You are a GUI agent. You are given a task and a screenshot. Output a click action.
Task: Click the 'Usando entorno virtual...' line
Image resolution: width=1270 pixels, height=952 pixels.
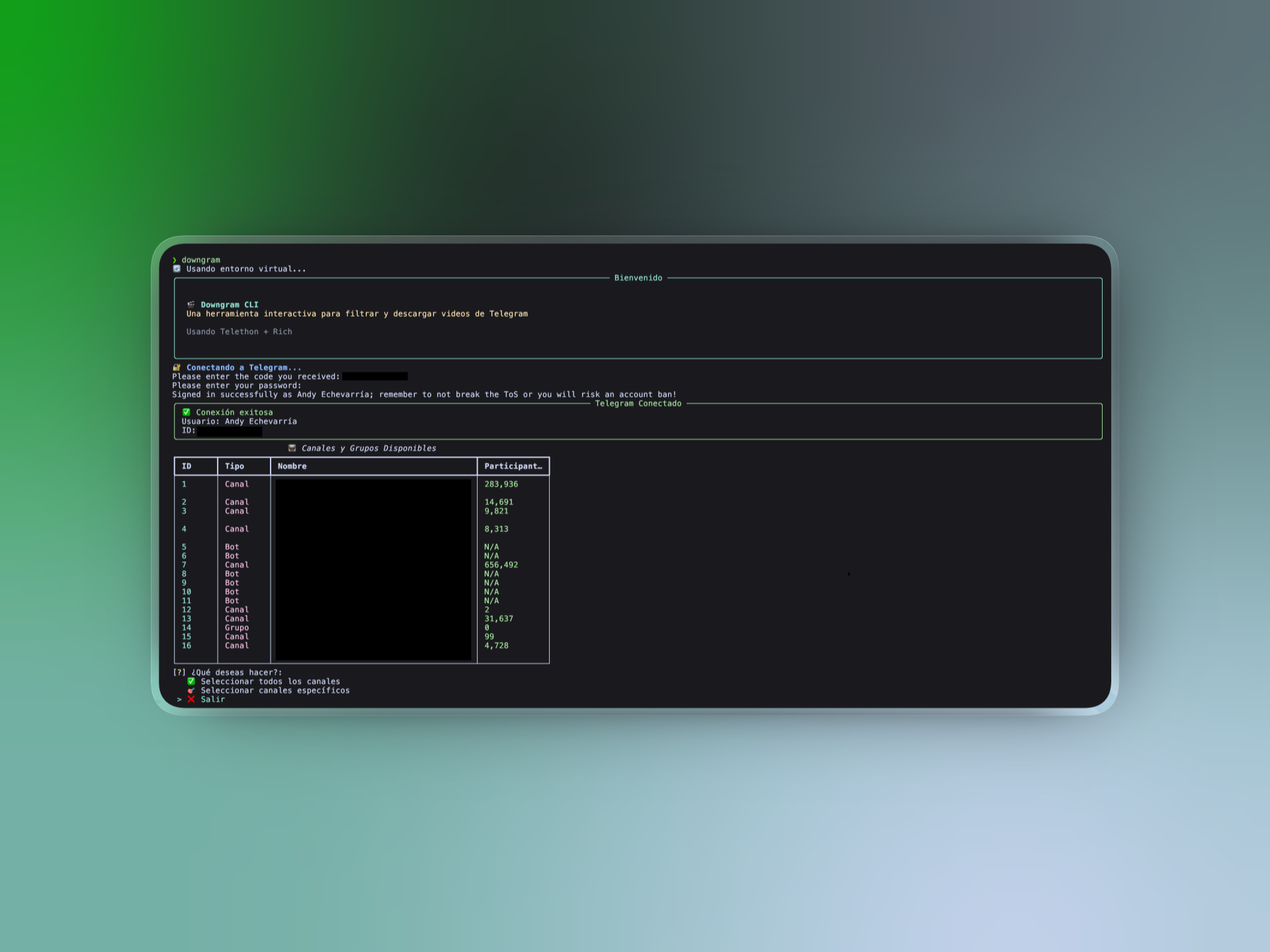(x=246, y=269)
